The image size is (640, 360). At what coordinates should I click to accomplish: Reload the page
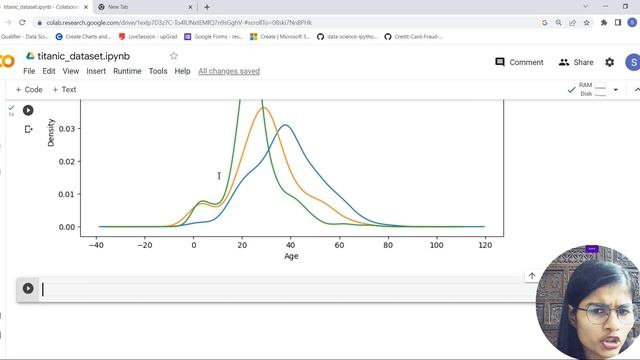coord(22,22)
